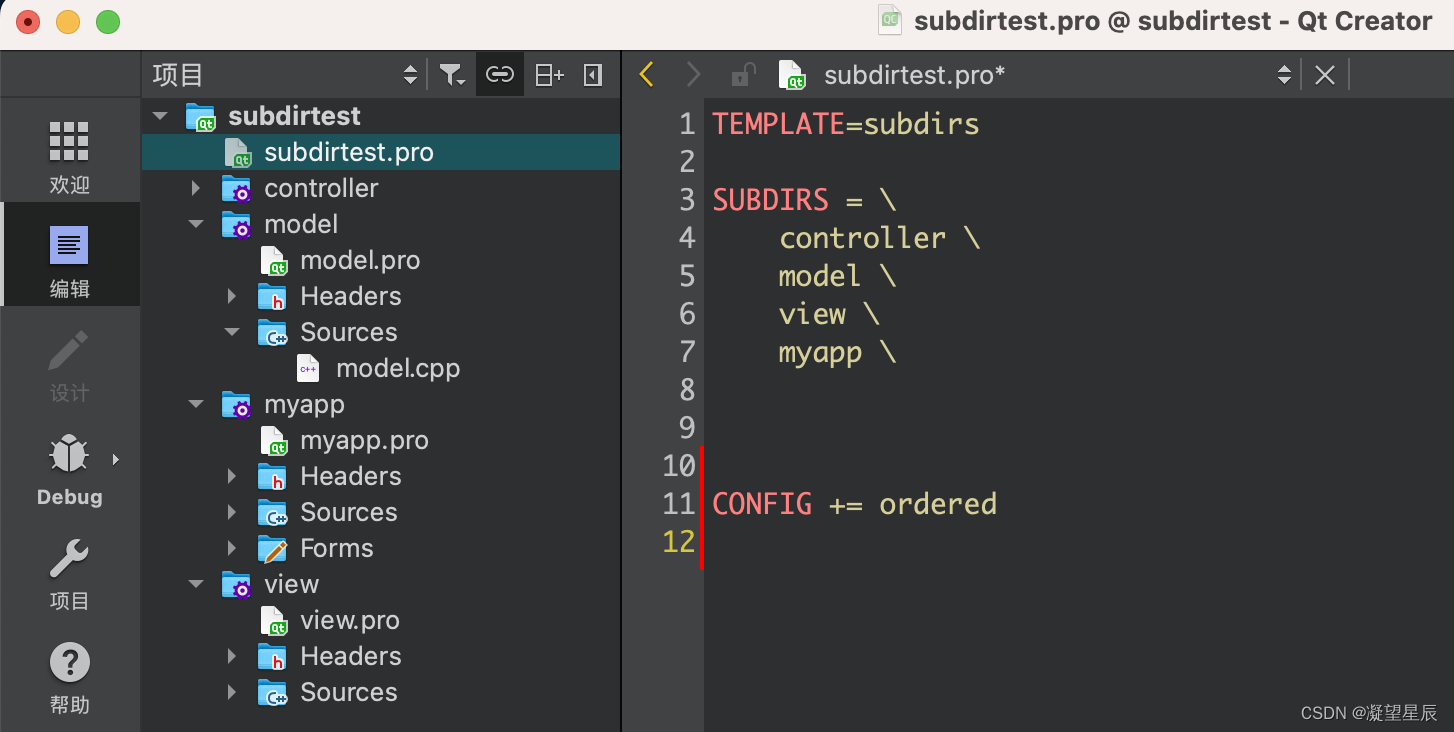Screen dimensions: 1454x732
Task: Open the subdirtest.pro* document dropdown
Action: (x=1283, y=74)
